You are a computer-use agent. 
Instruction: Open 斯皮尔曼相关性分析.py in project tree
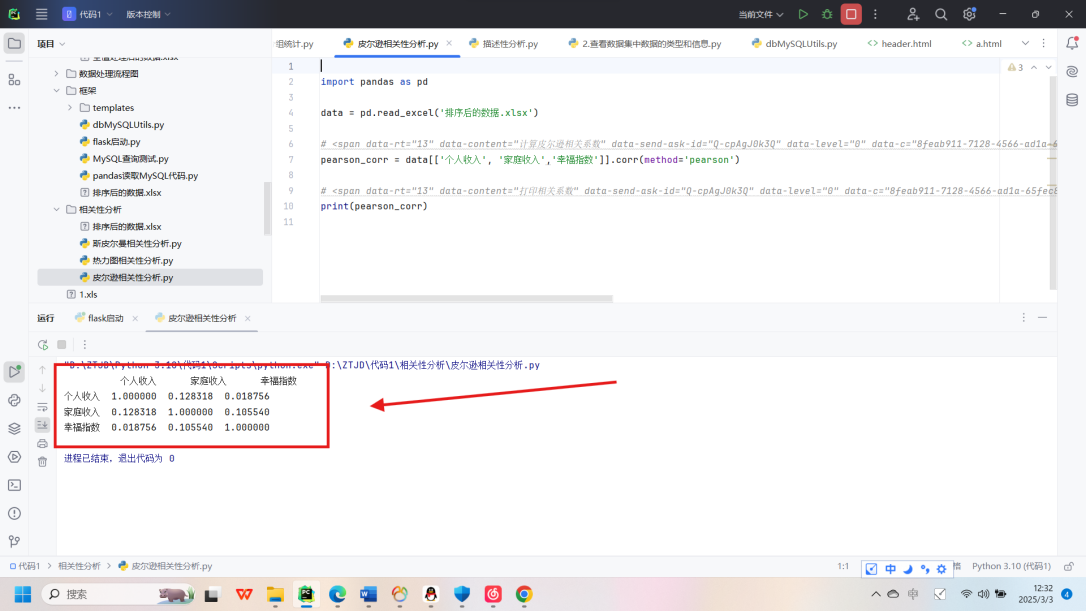[136, 243]
